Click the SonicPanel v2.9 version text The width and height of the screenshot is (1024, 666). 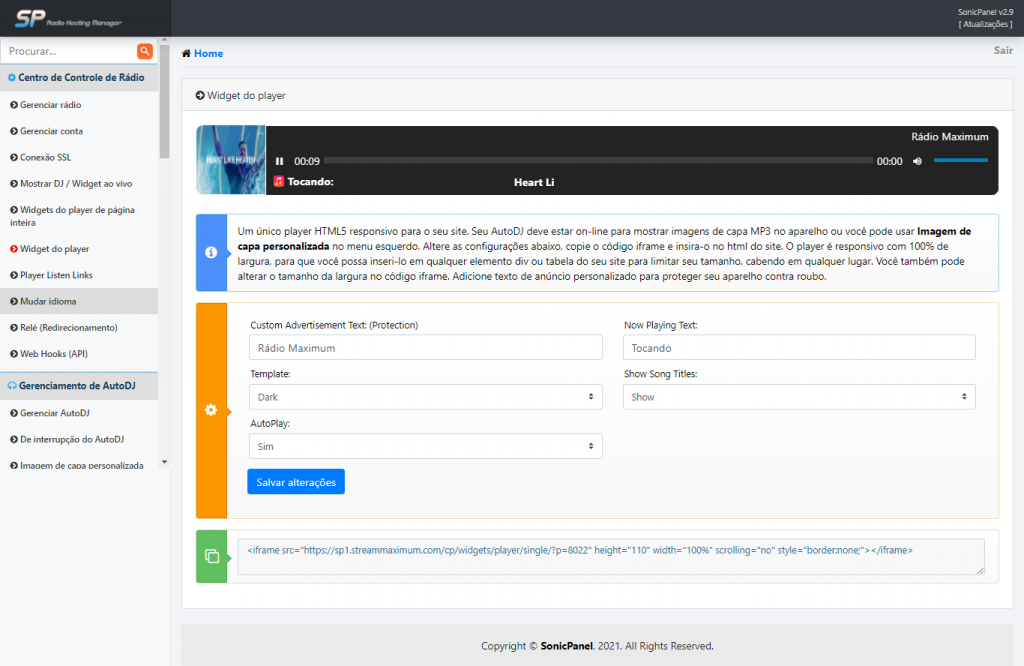(x=985, y=12)
